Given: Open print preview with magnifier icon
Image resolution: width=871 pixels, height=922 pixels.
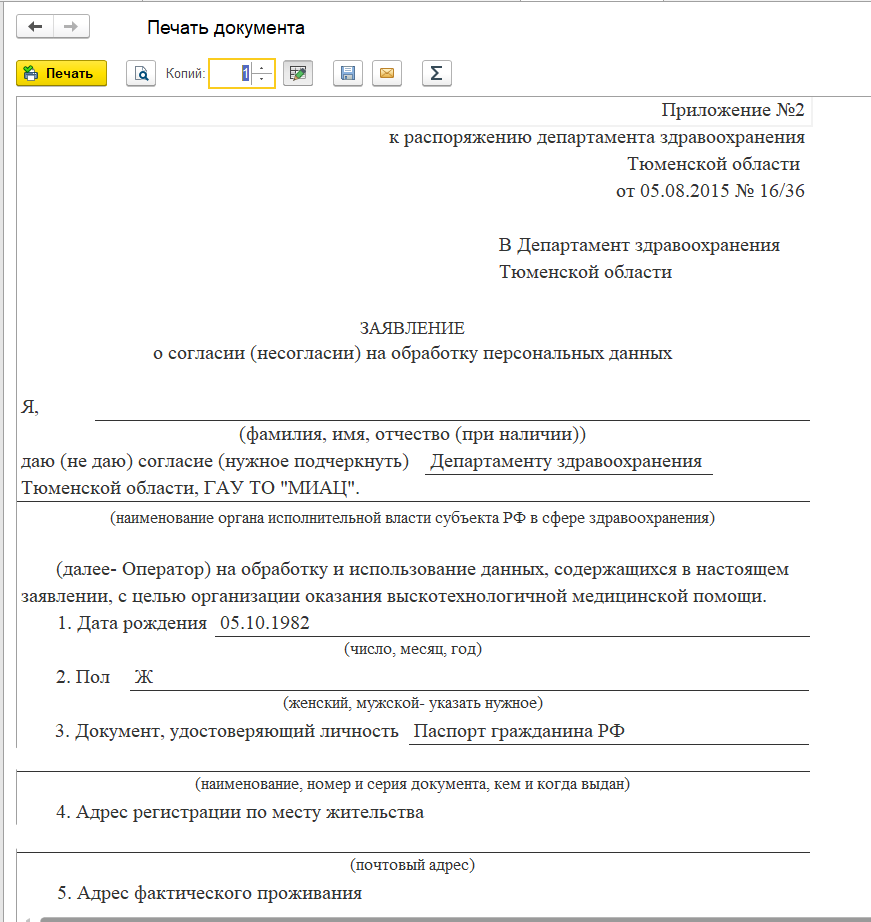Looking at the screenshot, I should coord(141,73).
